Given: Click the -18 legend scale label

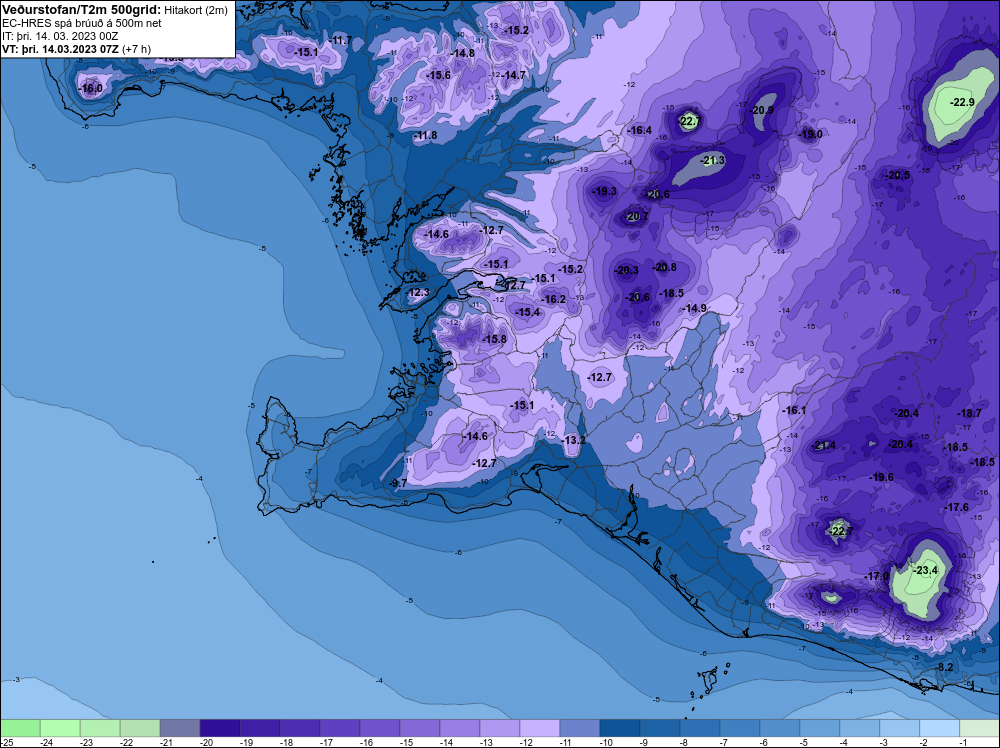Looking at the screenshot, I should pos(286,742).
